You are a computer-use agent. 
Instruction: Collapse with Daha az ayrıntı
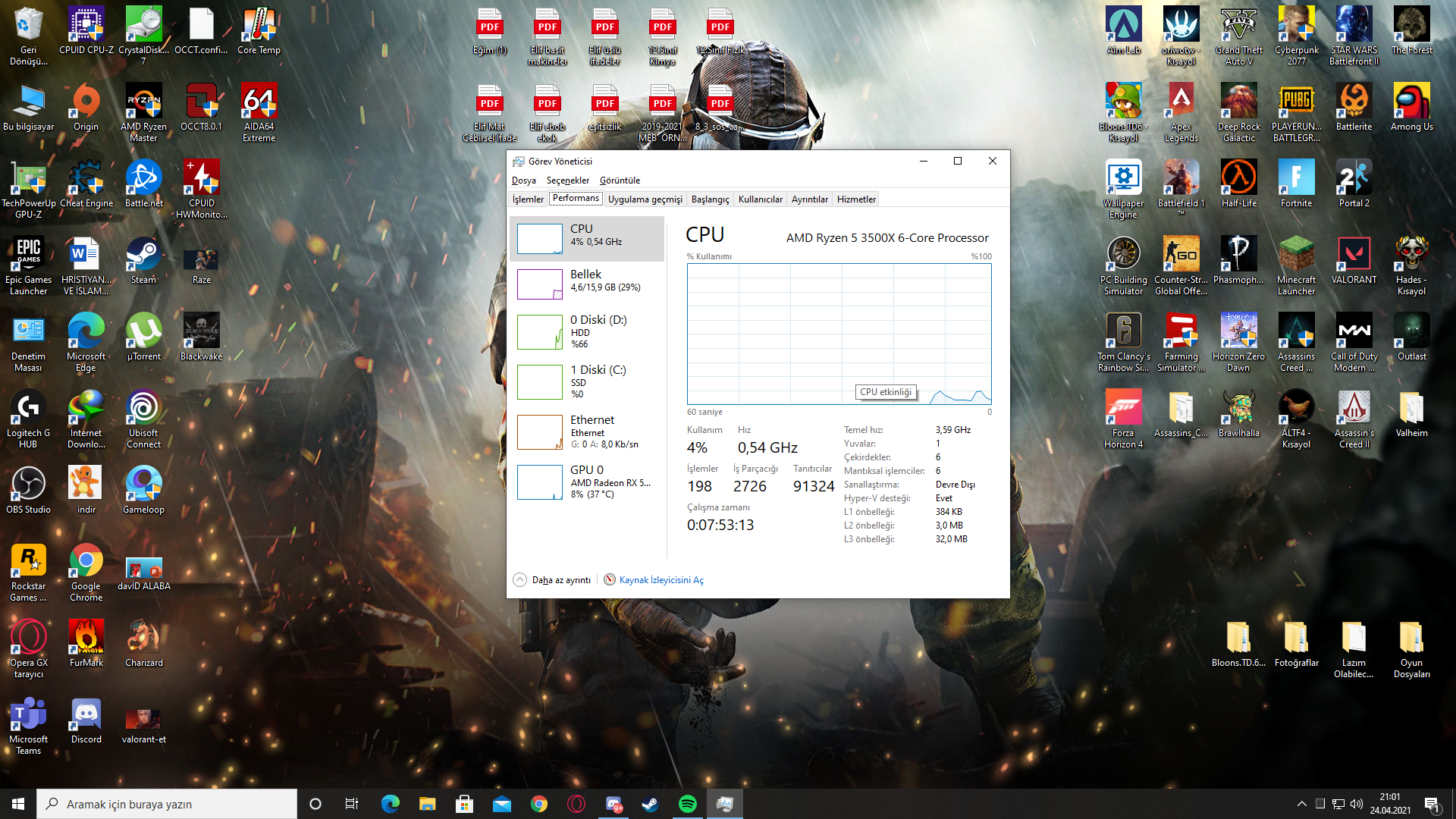[552, 580]
